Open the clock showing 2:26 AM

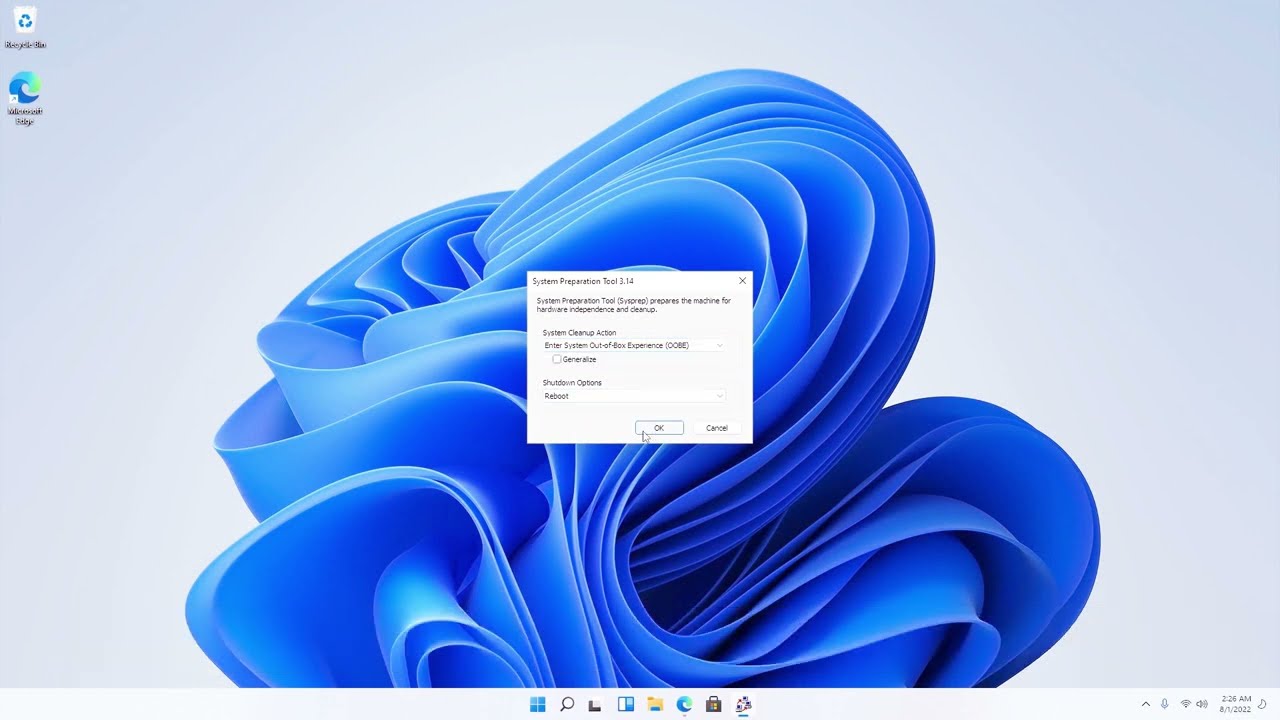[1236, 704]
